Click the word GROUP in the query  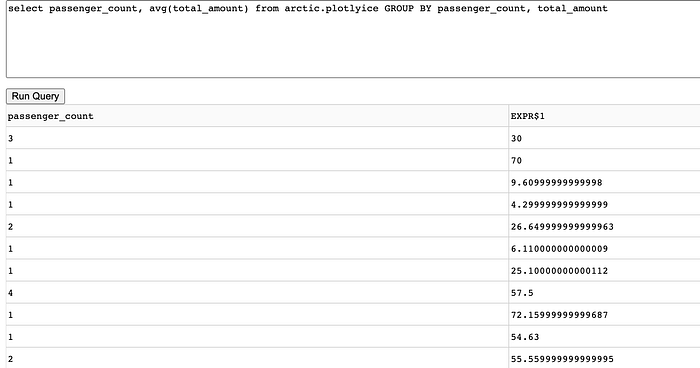click(x=399, y=8)
